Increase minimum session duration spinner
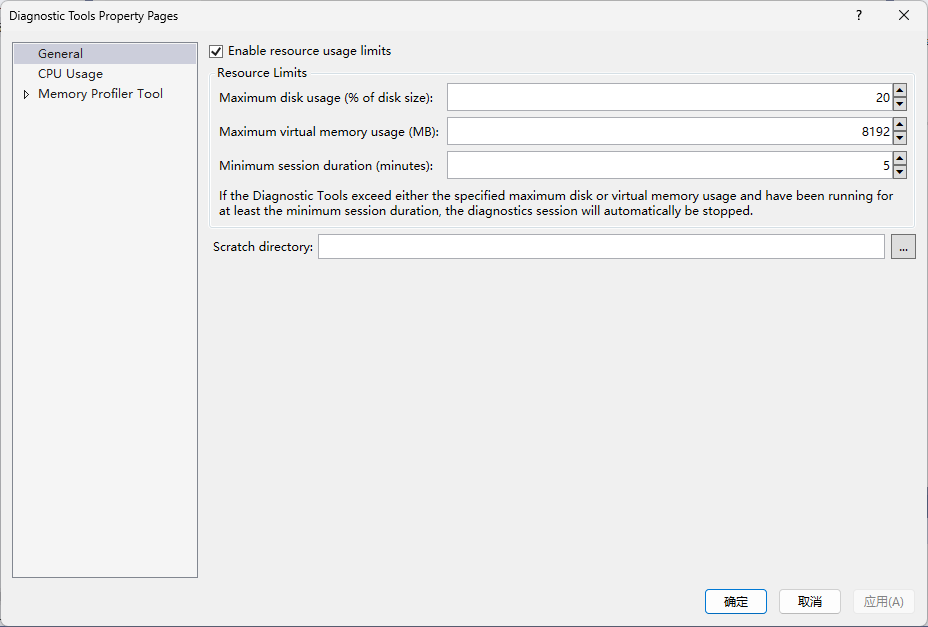The height and width of the screenshot is (627, 928). click(900, 159)
